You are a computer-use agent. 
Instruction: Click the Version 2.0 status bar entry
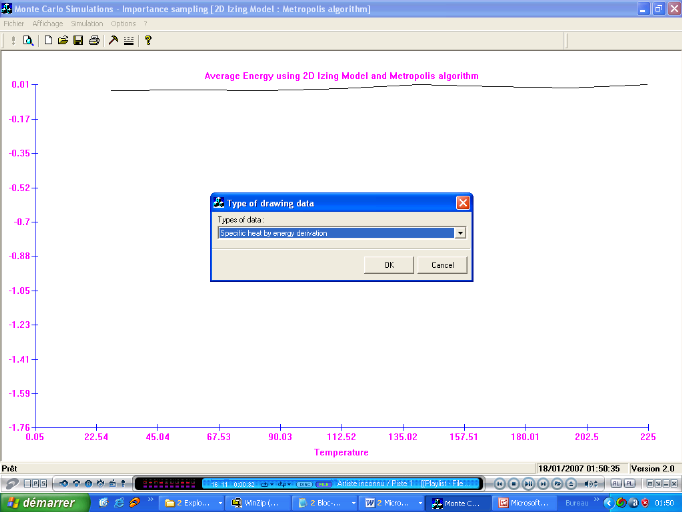click(652, 469)
